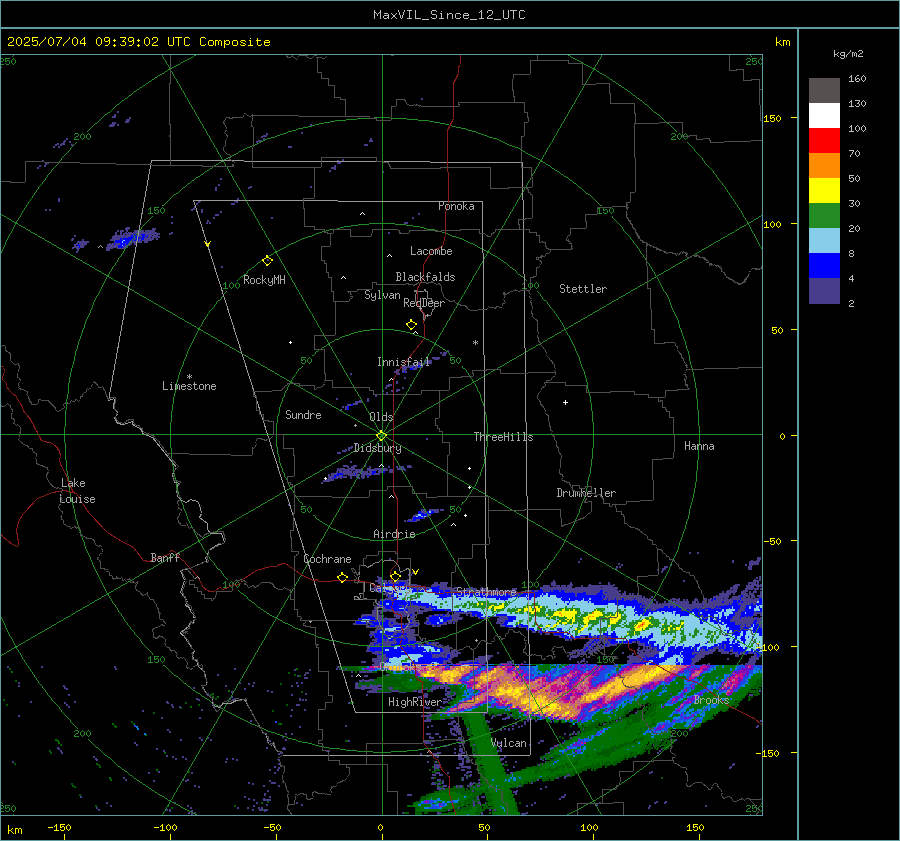This screenshot has height=841, width=900.
Task: Click the Airdrie city label
Action: coord(394,534)
